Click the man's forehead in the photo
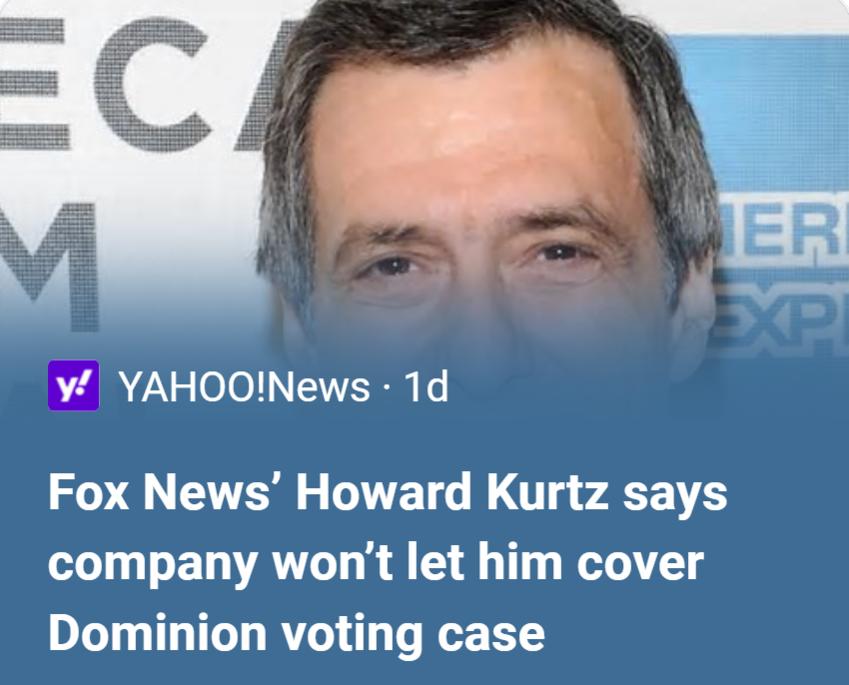This screenshot has height=685, width=849. click(x=471, y=135)
